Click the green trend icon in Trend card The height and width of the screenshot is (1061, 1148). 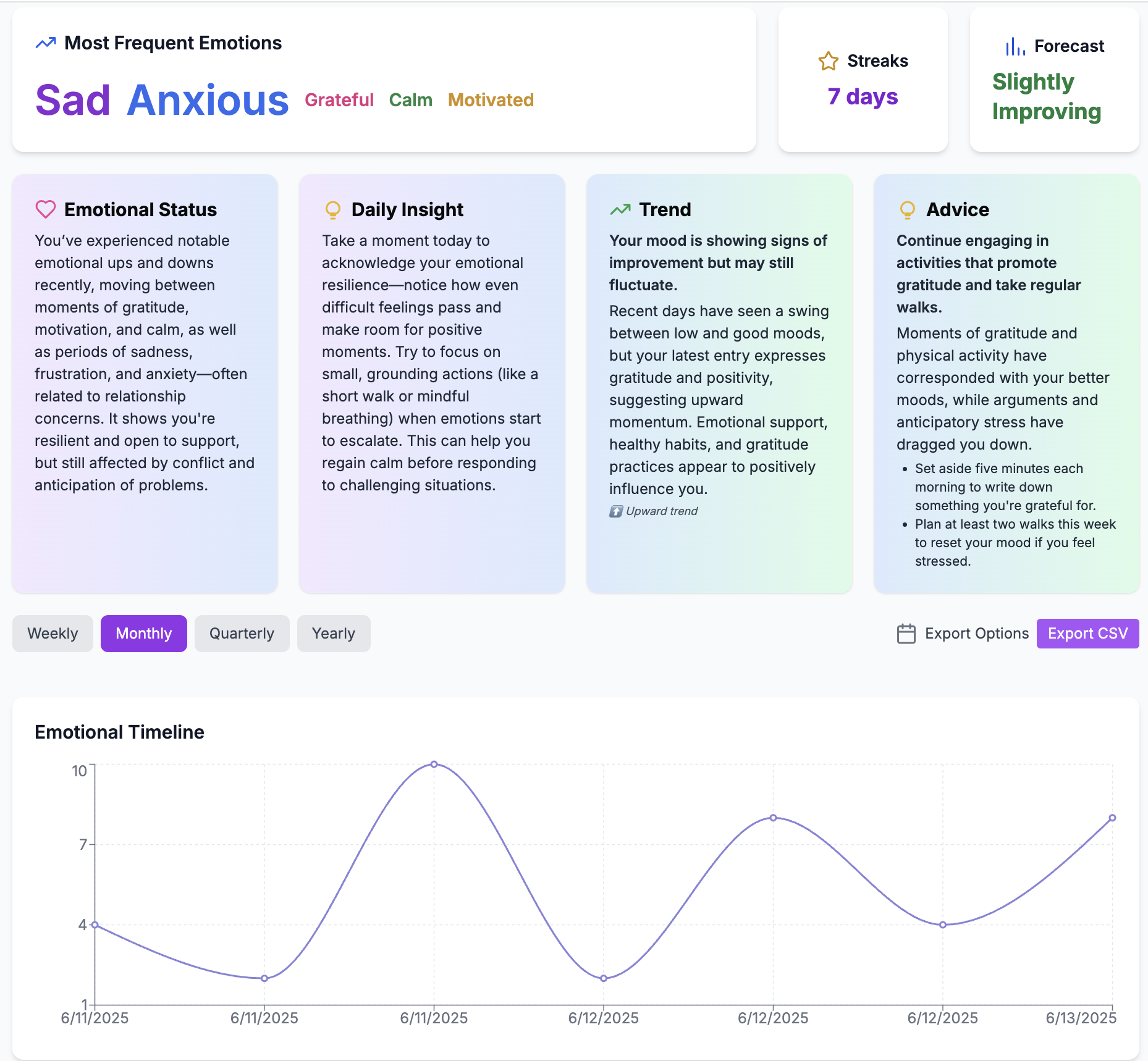pos(620,210)
